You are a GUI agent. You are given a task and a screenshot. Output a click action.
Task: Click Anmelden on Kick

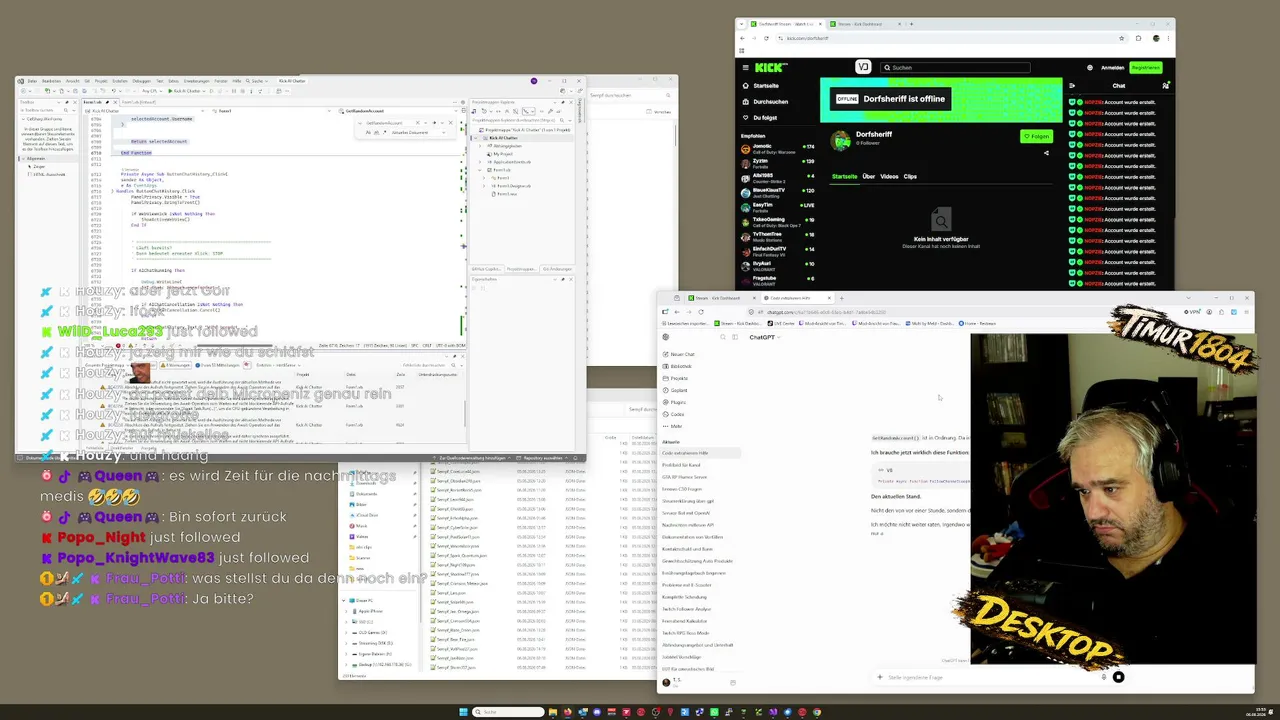pyautogui.click(x=1112, y=67)
